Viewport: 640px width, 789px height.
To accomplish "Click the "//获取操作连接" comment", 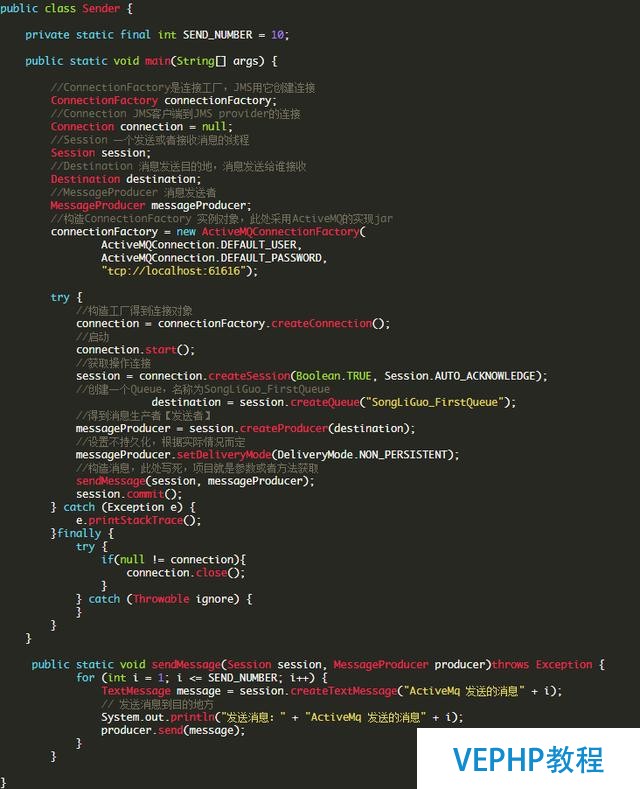I will [114, 363].
